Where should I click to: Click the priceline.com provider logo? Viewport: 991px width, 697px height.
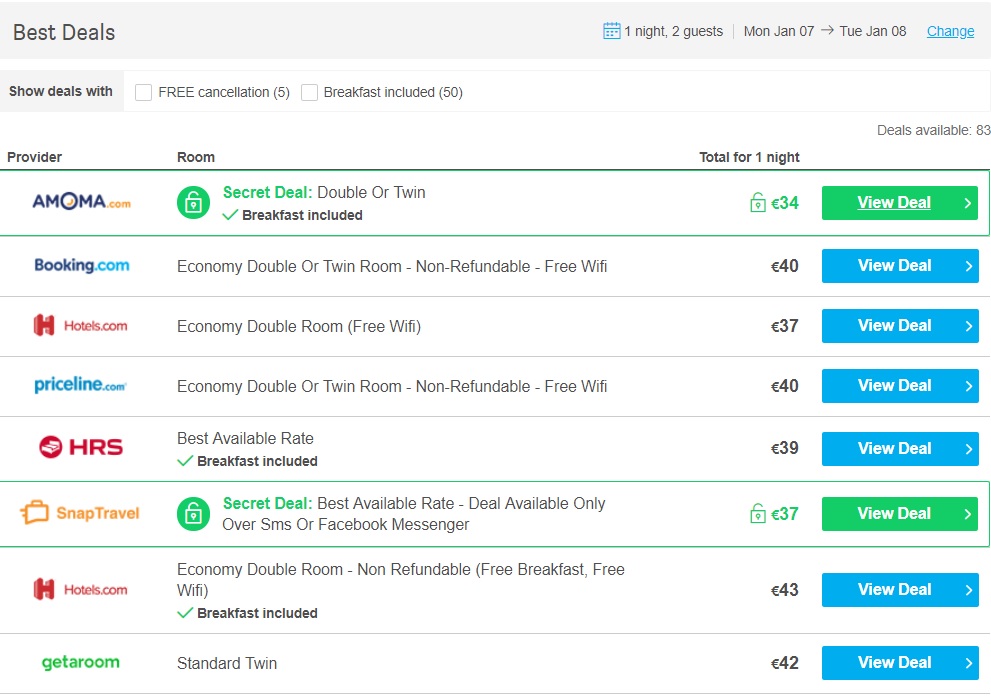(x=80, y=385)
